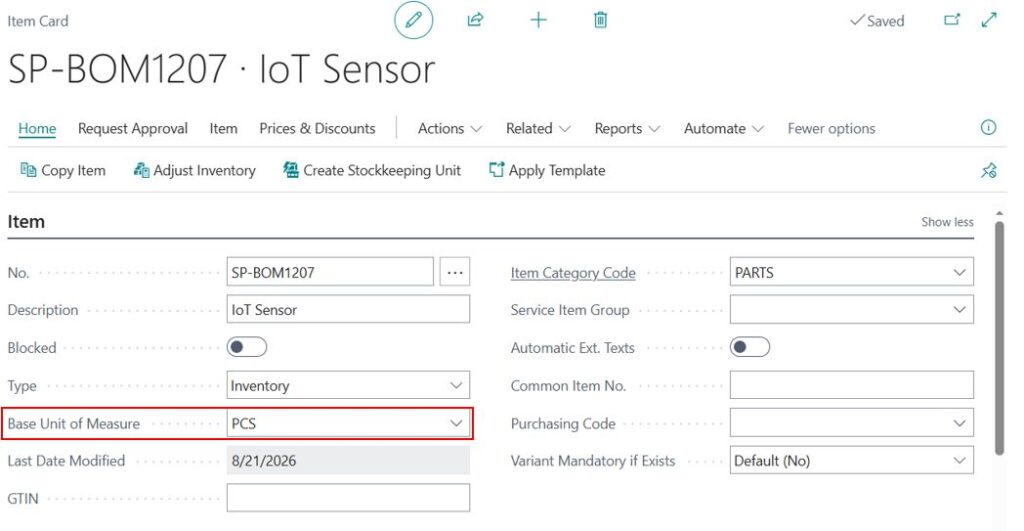Open the Variant Mandatory if Exists dropdown
Screen dimensions: 1024x531
pyautogui.click(x=959, y=460)
